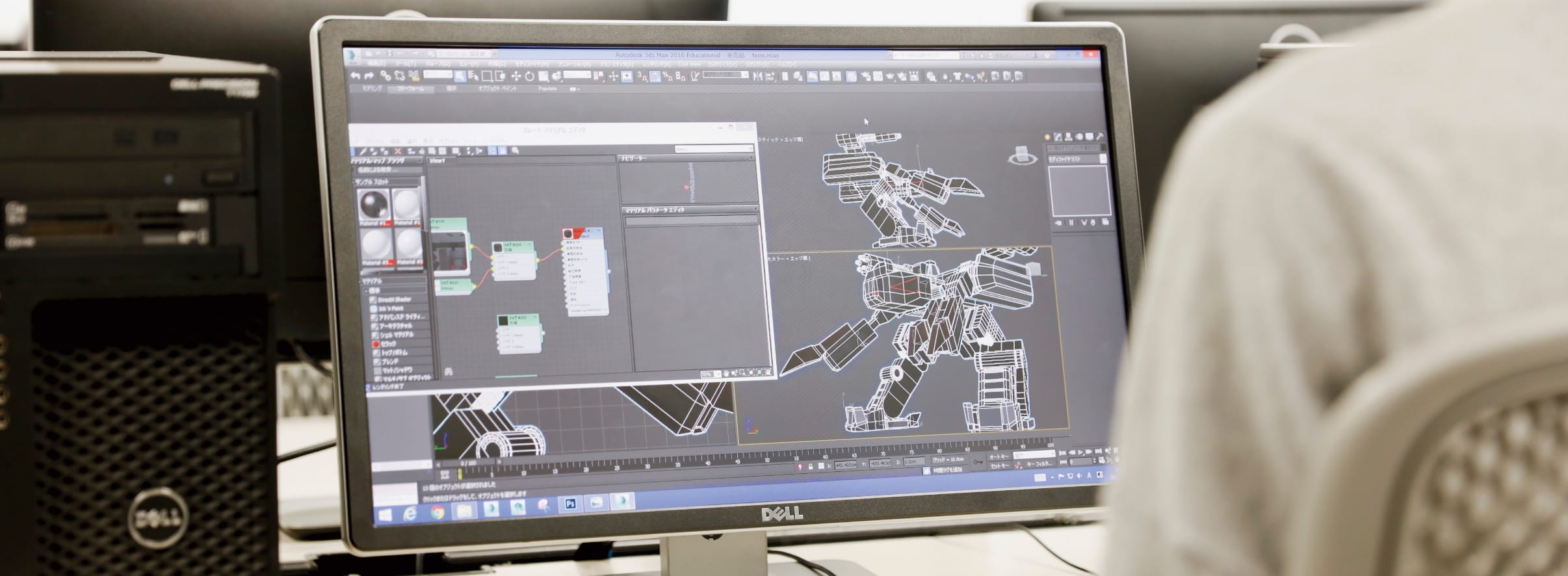
Task: Click the Auto Key button
Action: tap(999, 456)
